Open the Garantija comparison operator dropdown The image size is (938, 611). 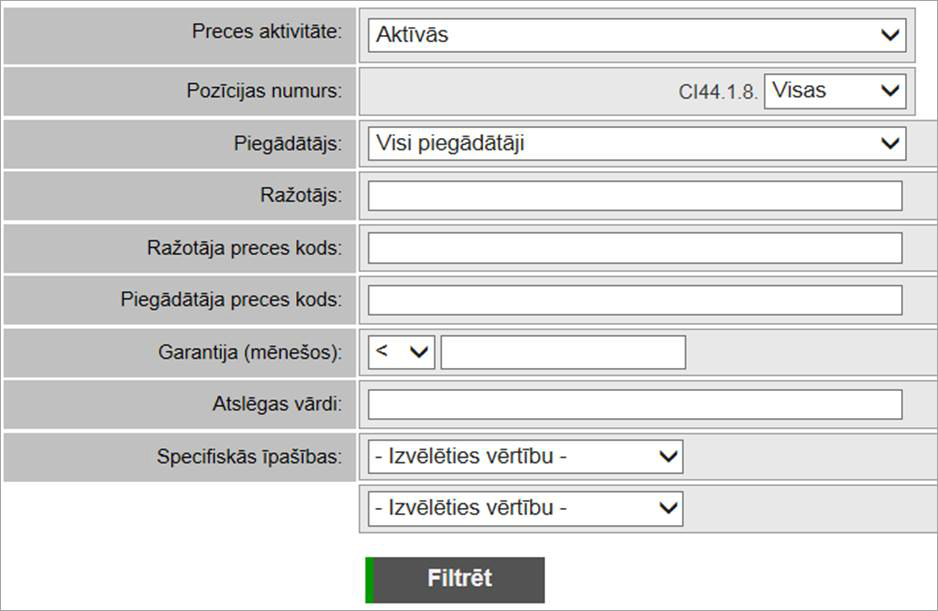(x=401, y=352)
